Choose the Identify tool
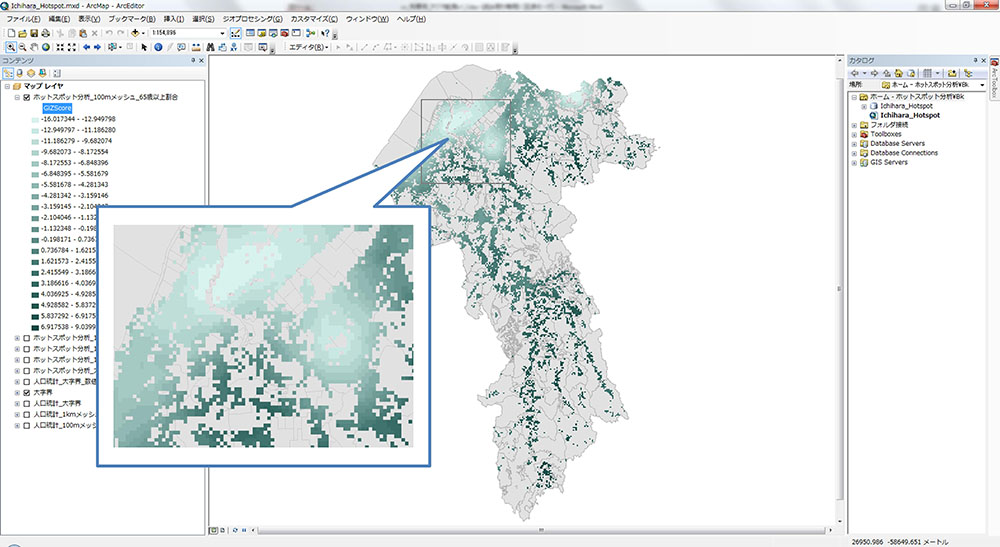This screenshot has height=547, width=1000. point(158,47)
